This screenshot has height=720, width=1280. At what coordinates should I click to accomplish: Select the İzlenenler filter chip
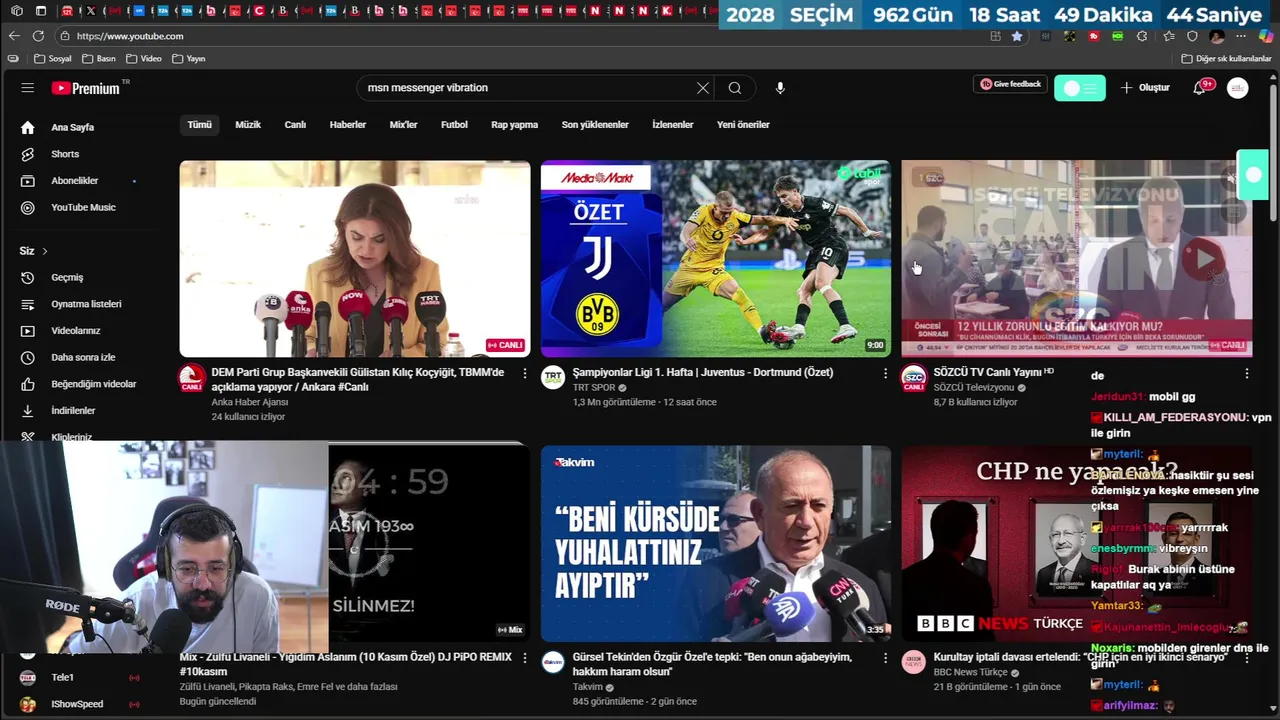tap(673, 125)
